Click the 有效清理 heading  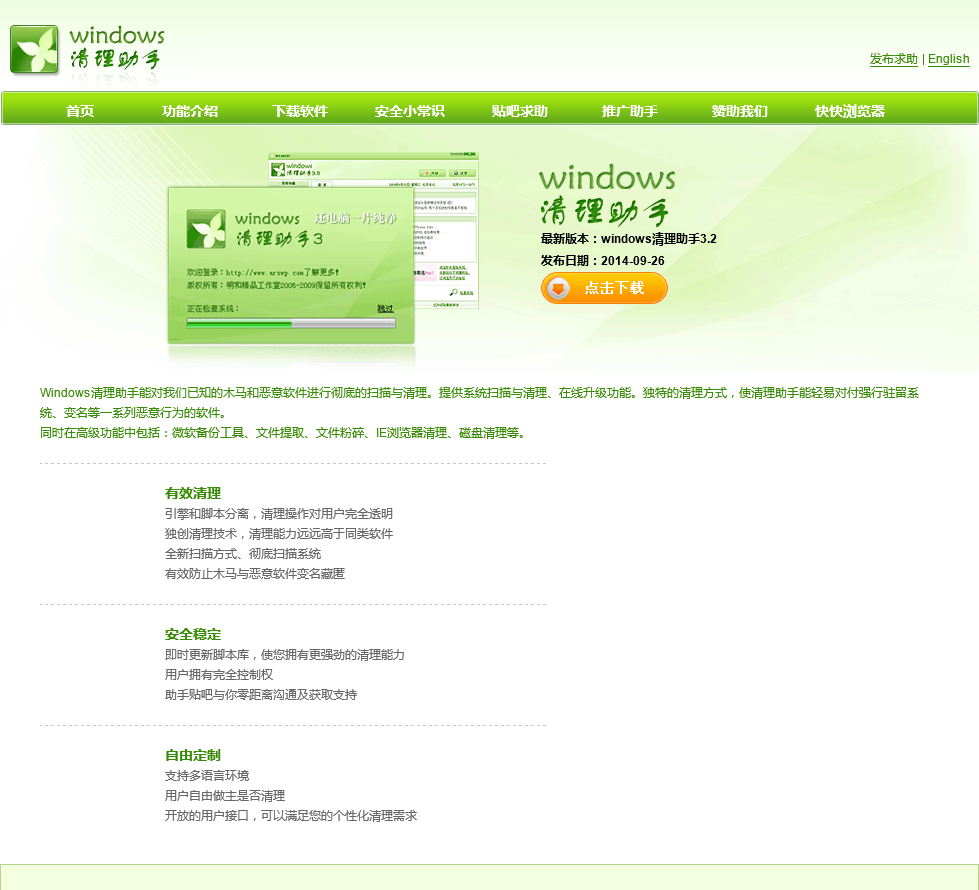point(192,493)
